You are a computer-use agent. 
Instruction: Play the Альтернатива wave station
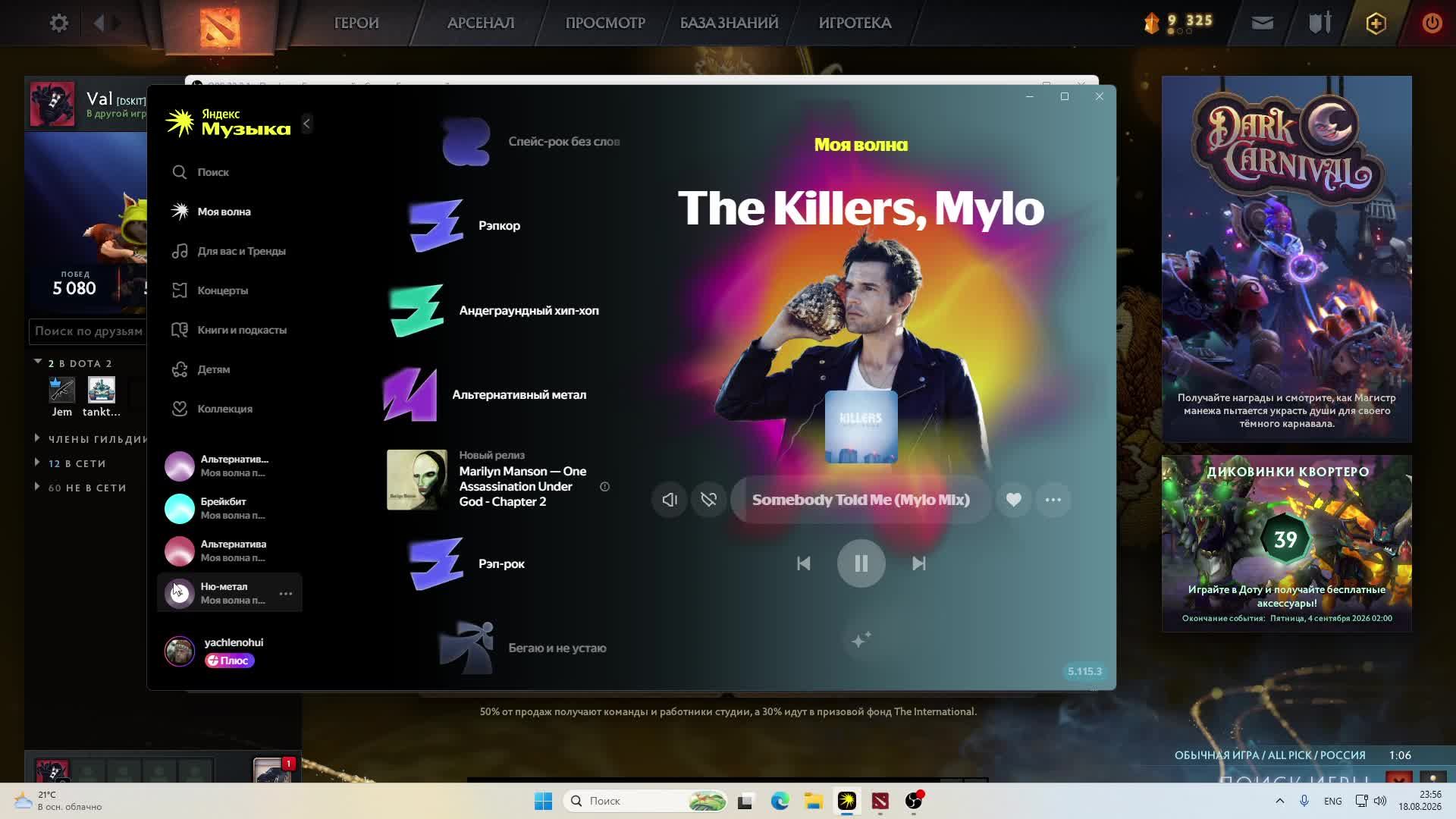pyautogui.click(x=180, y=551)
